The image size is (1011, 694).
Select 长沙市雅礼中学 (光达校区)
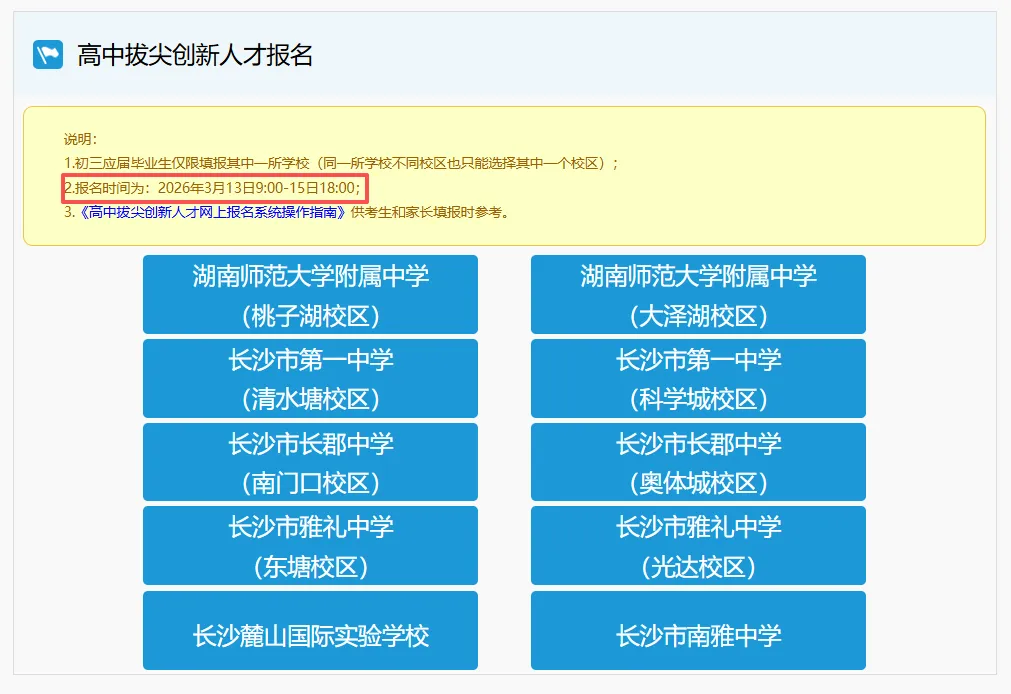(698, 546)
